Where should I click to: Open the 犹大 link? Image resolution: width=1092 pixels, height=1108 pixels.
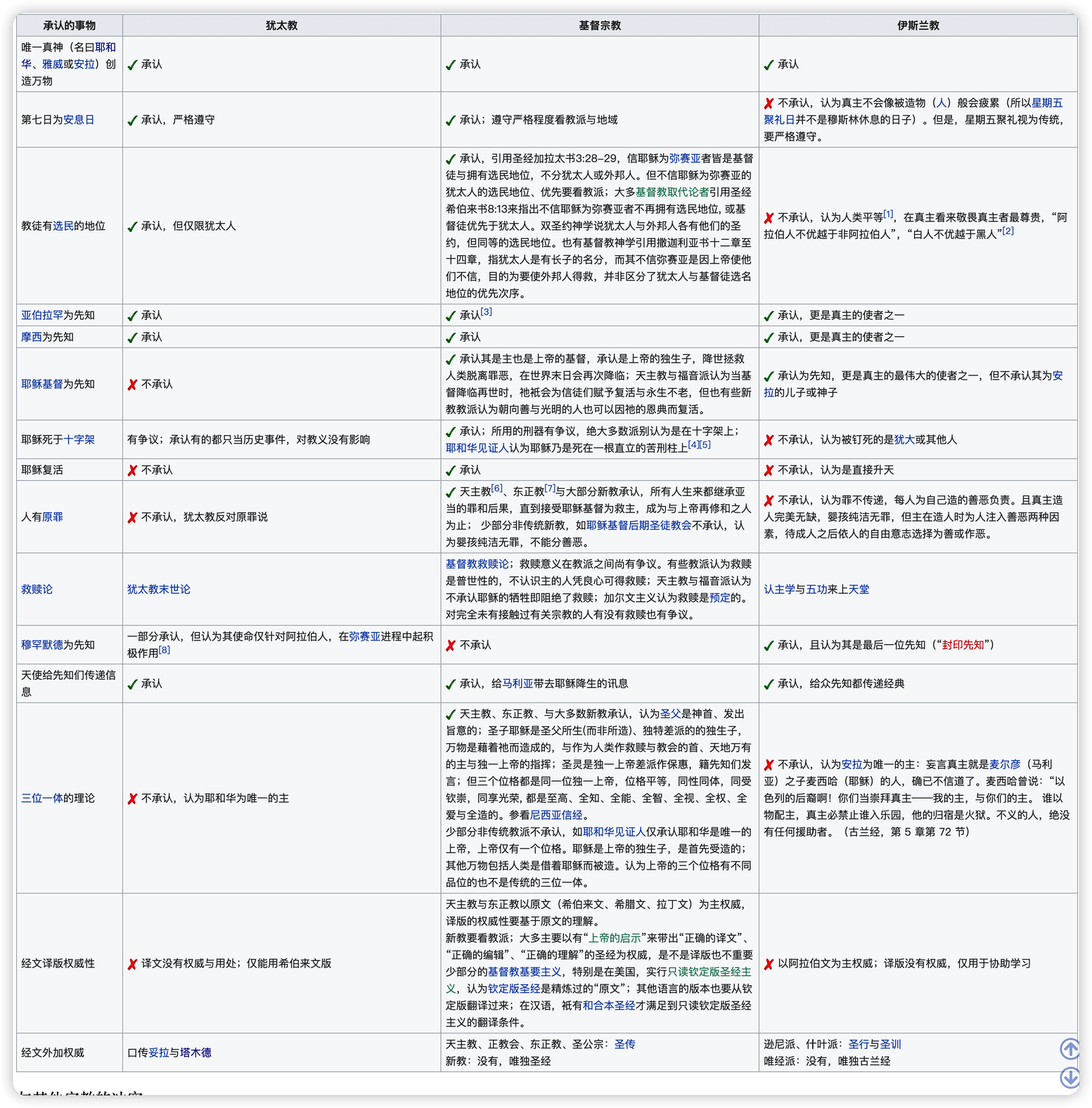click(x=904, y=439)
